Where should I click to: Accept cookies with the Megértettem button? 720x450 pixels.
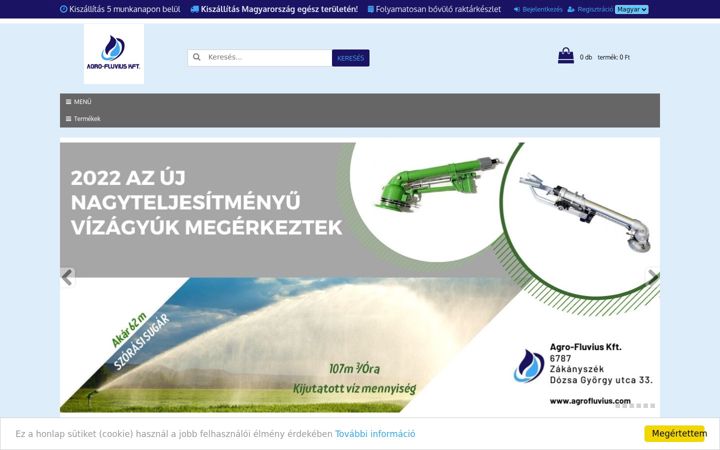675,434
